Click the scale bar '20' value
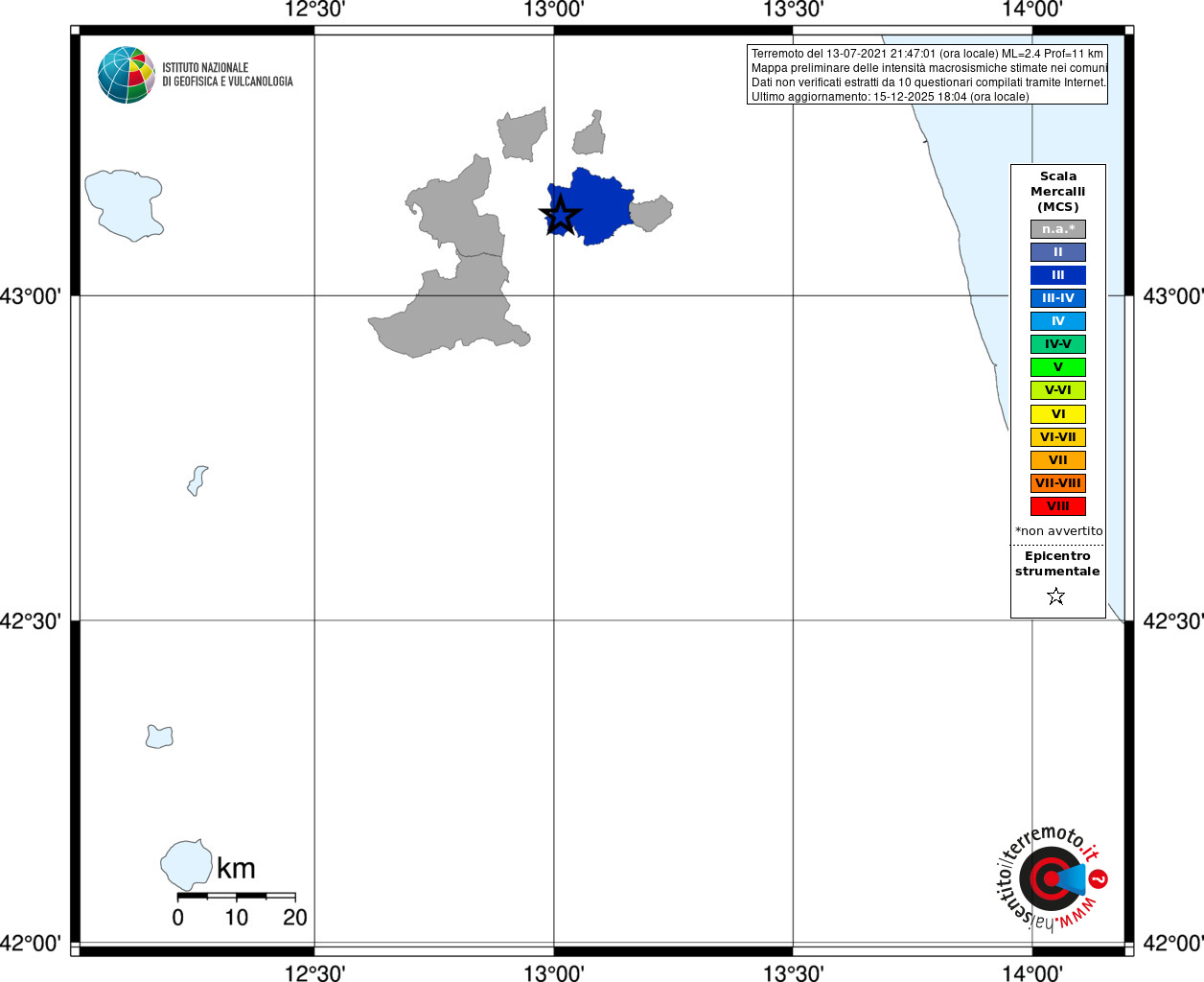This screenshot has width=1204, height=982. 295,918
